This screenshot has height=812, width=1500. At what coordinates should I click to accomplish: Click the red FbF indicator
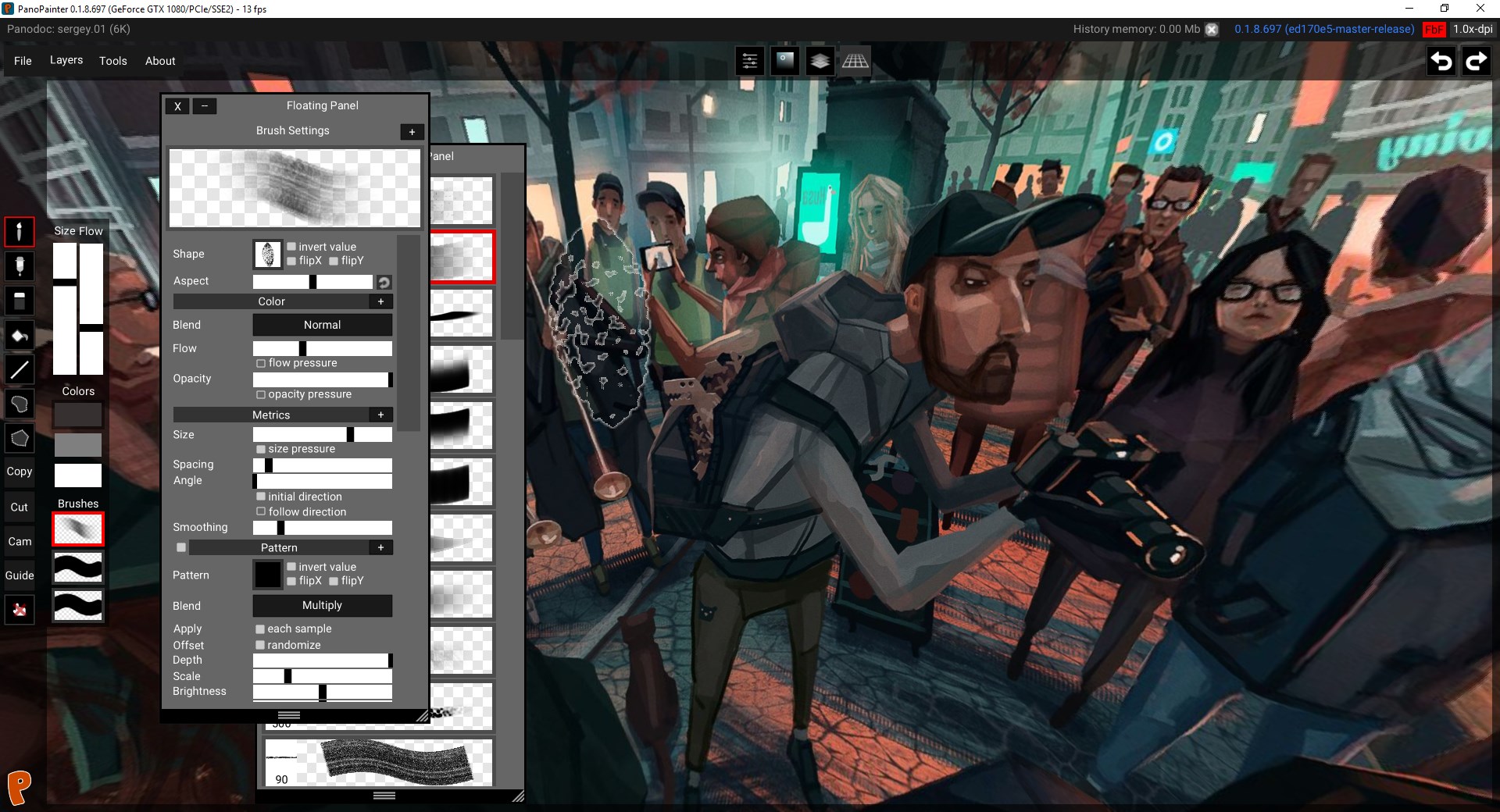pyautogui.click(x=1434, y=29)
